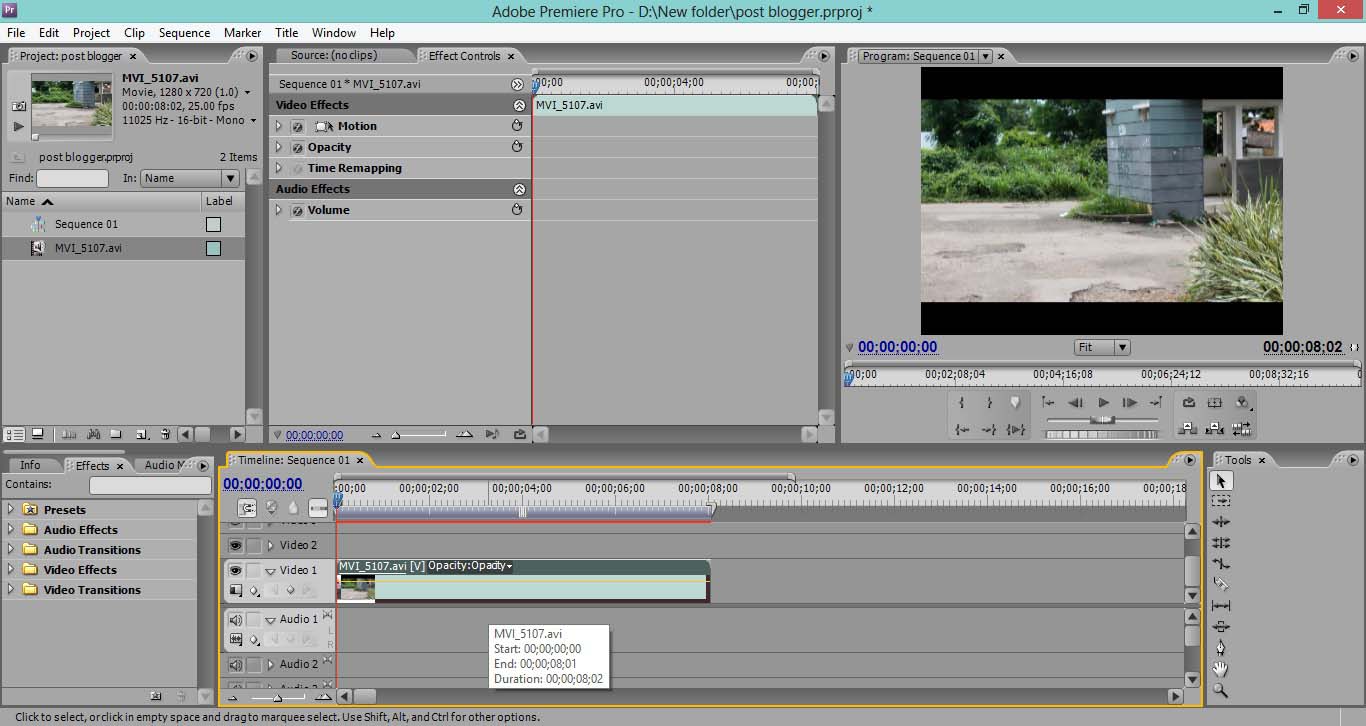
Task: Reset the Motion effect
Action: pyautogui.click(x=517, y=126)
